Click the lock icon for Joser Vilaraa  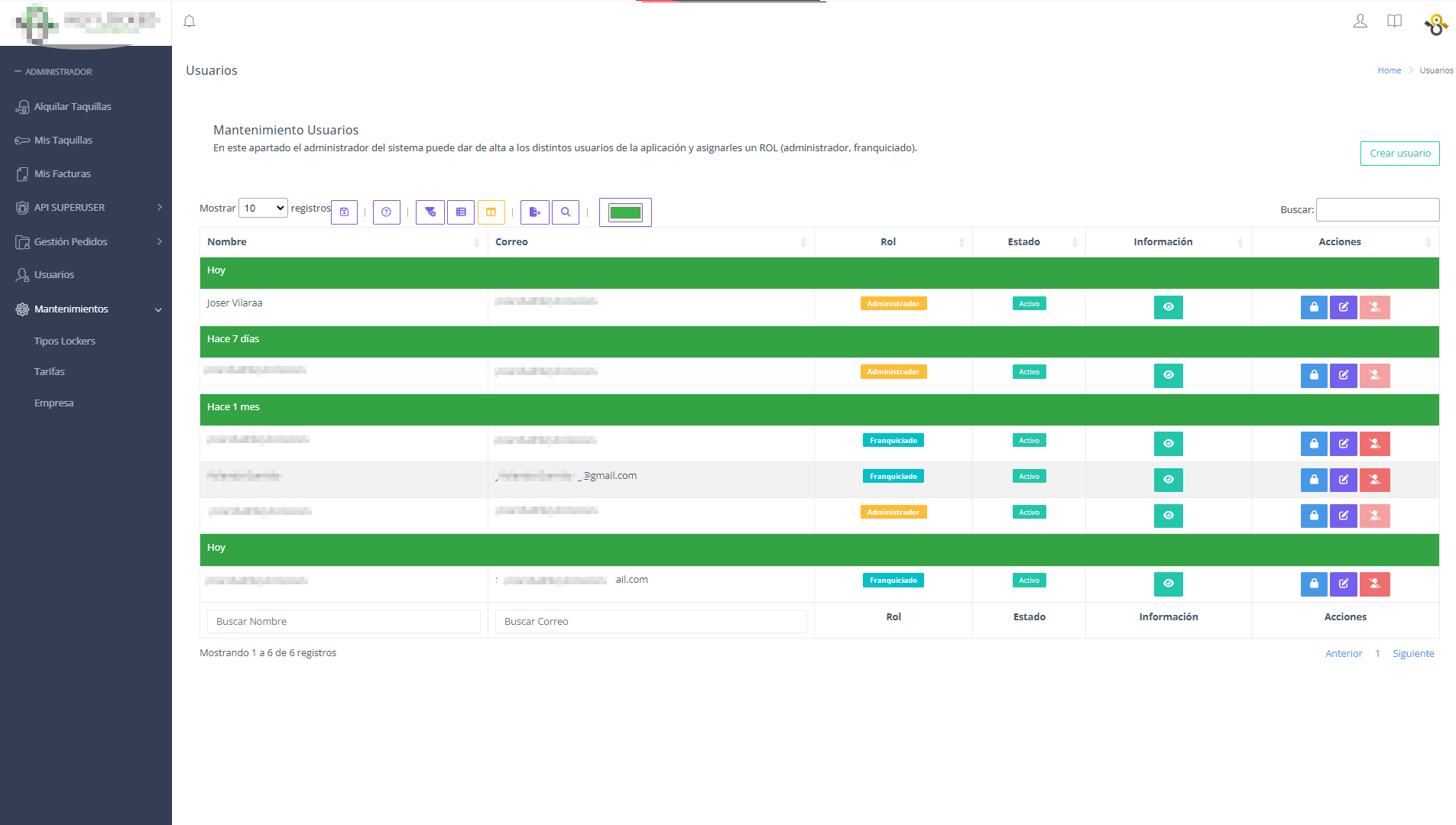click(x=1313, y=307)
